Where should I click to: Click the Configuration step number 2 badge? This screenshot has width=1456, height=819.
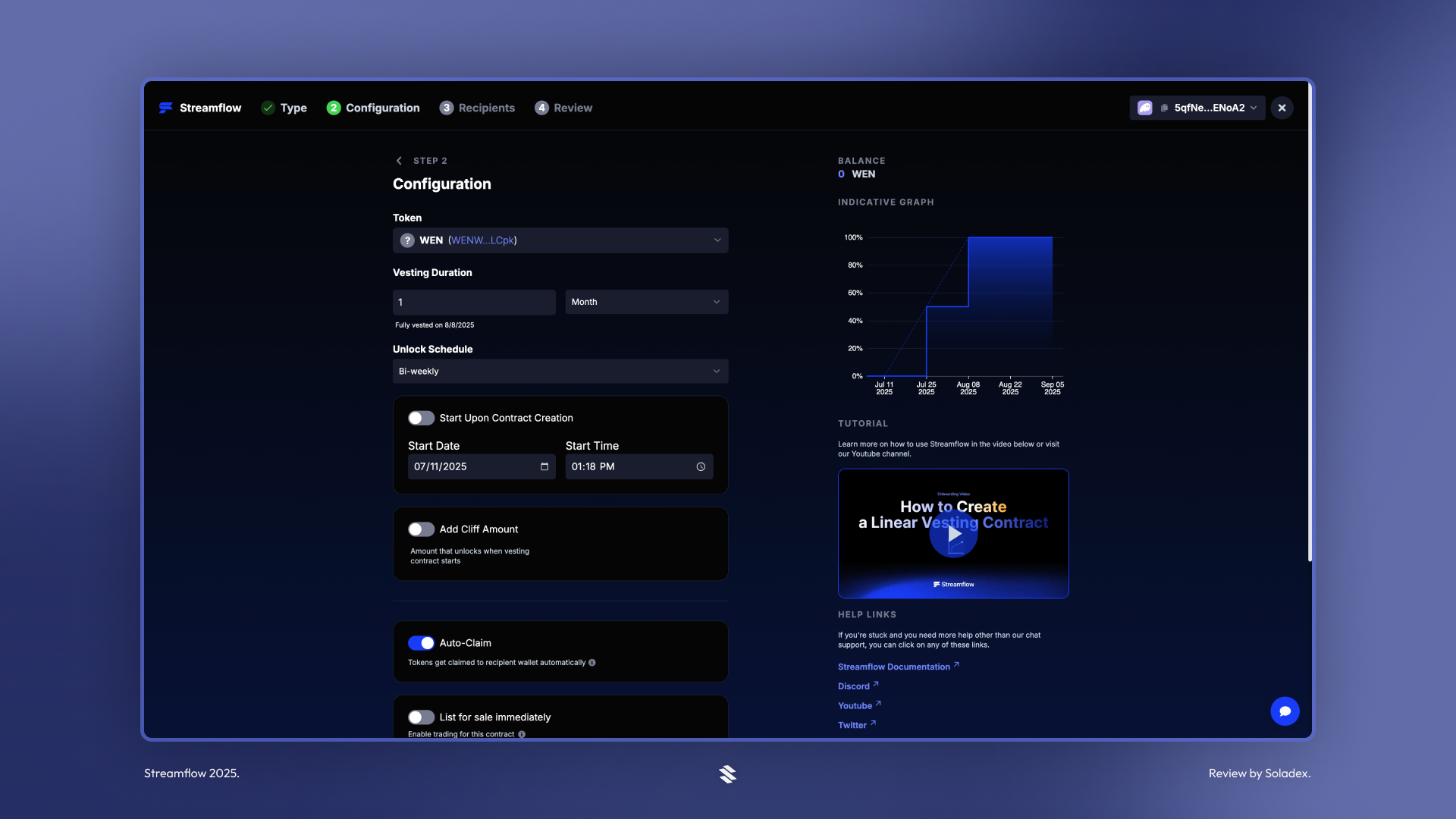[334, 108]
